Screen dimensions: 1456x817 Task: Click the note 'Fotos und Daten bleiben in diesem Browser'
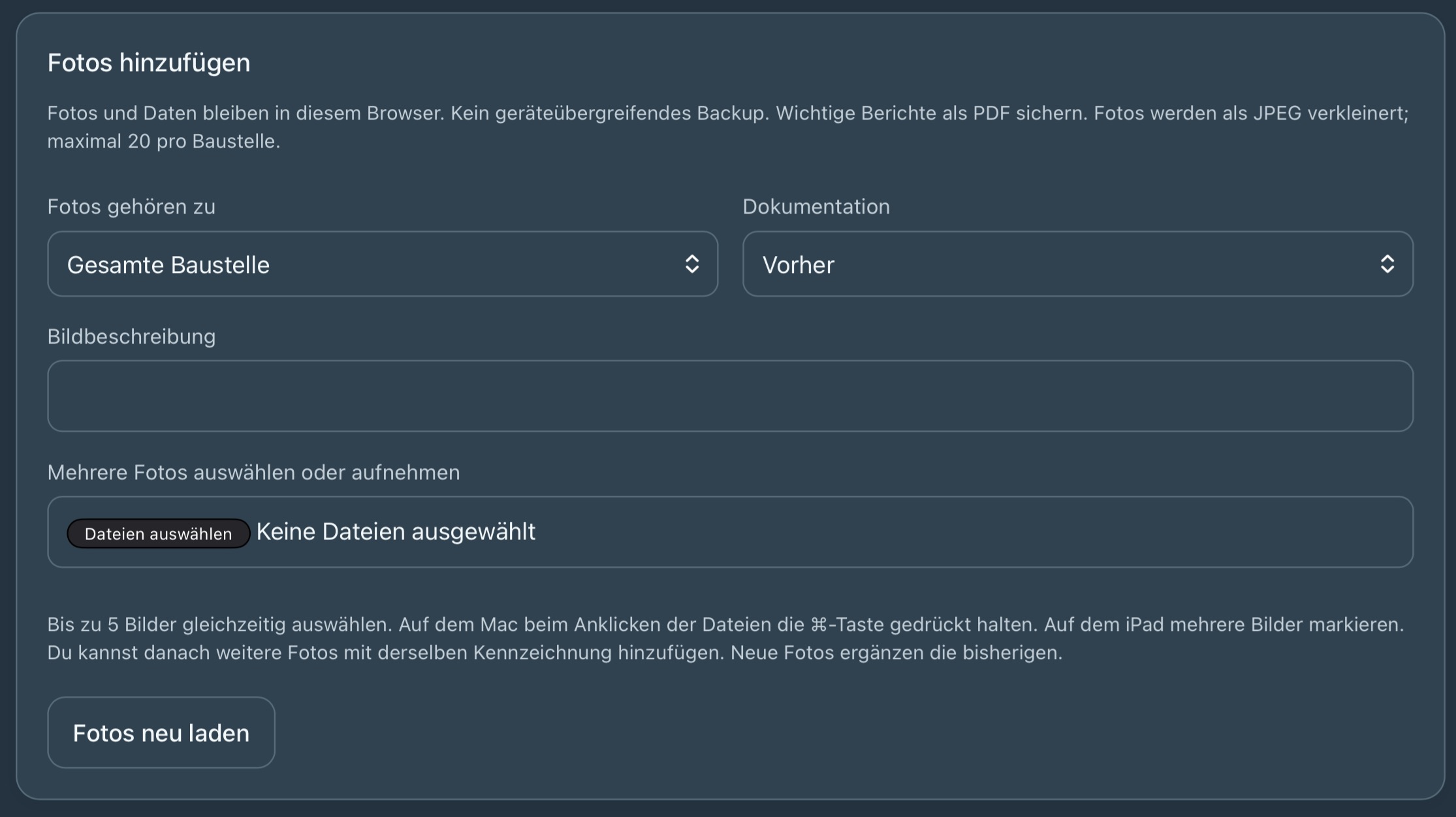[245, 113]
